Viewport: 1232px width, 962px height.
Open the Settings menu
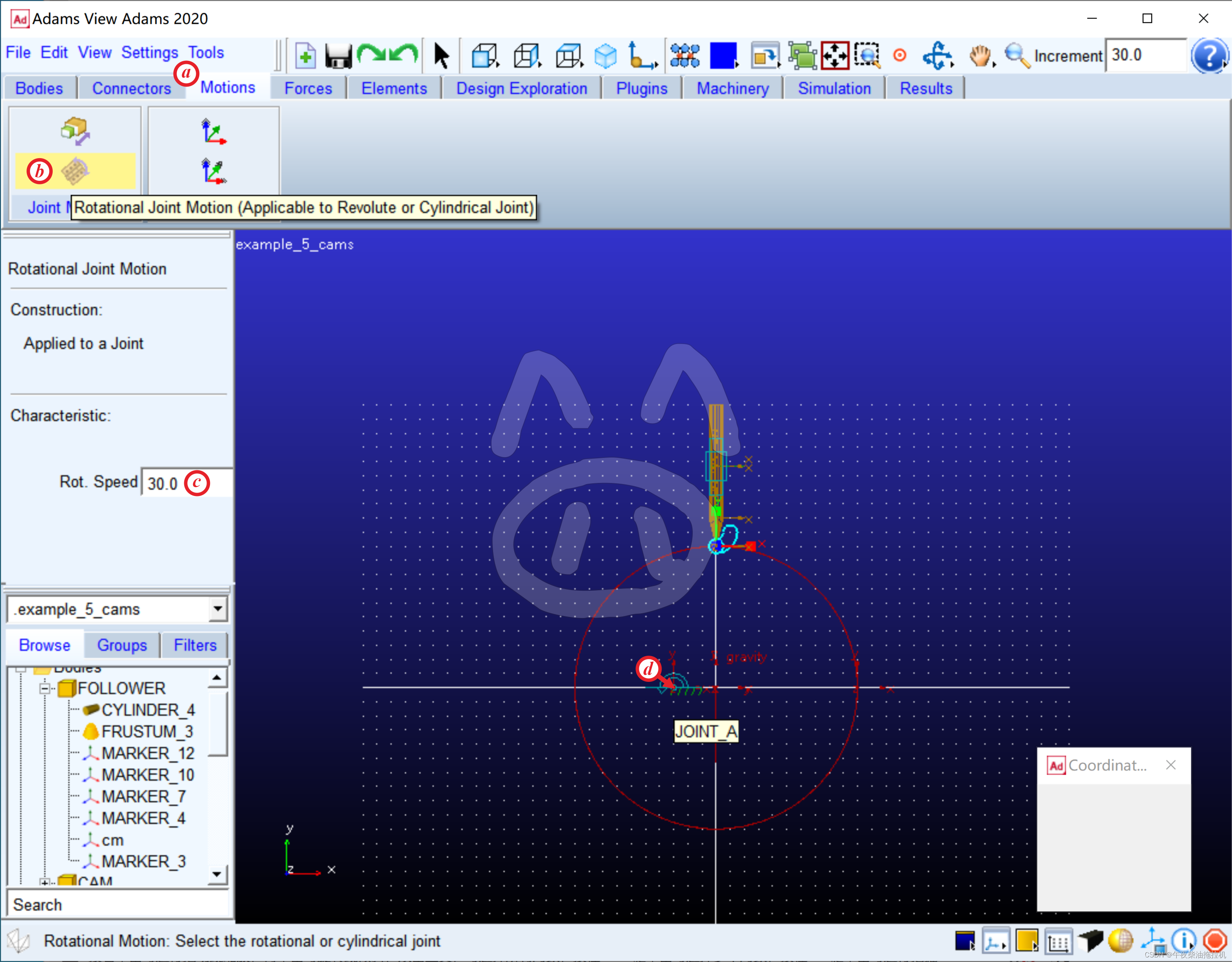tap(150, 52)
